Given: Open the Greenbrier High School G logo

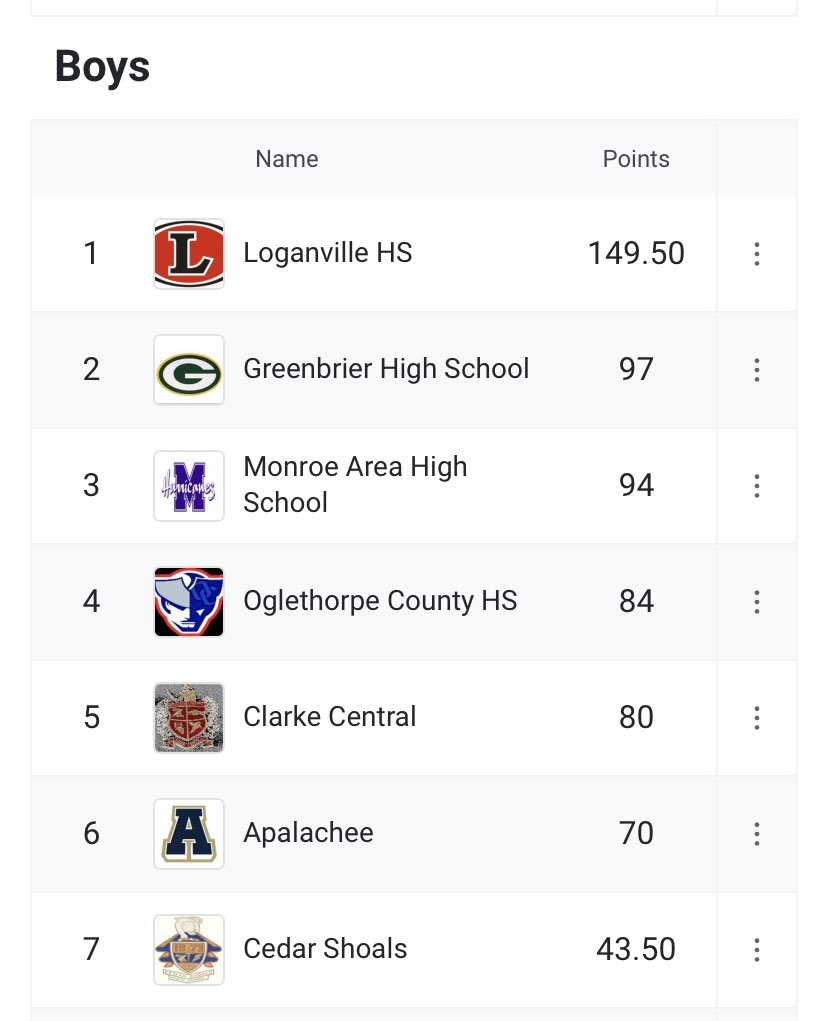Looking at the screenshot, I should [189, 370].
